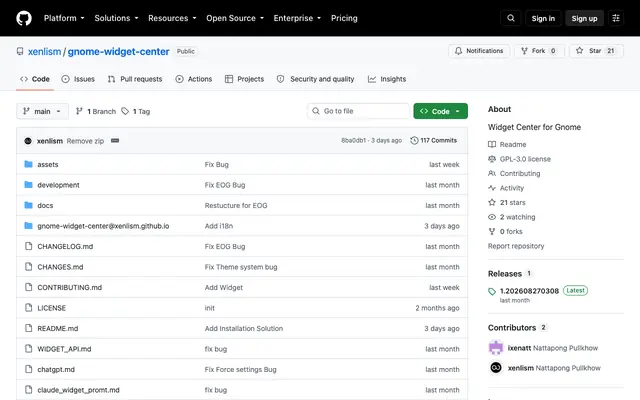
Task: Open the gnome-widget-center repository link
Action: (118, 52)
